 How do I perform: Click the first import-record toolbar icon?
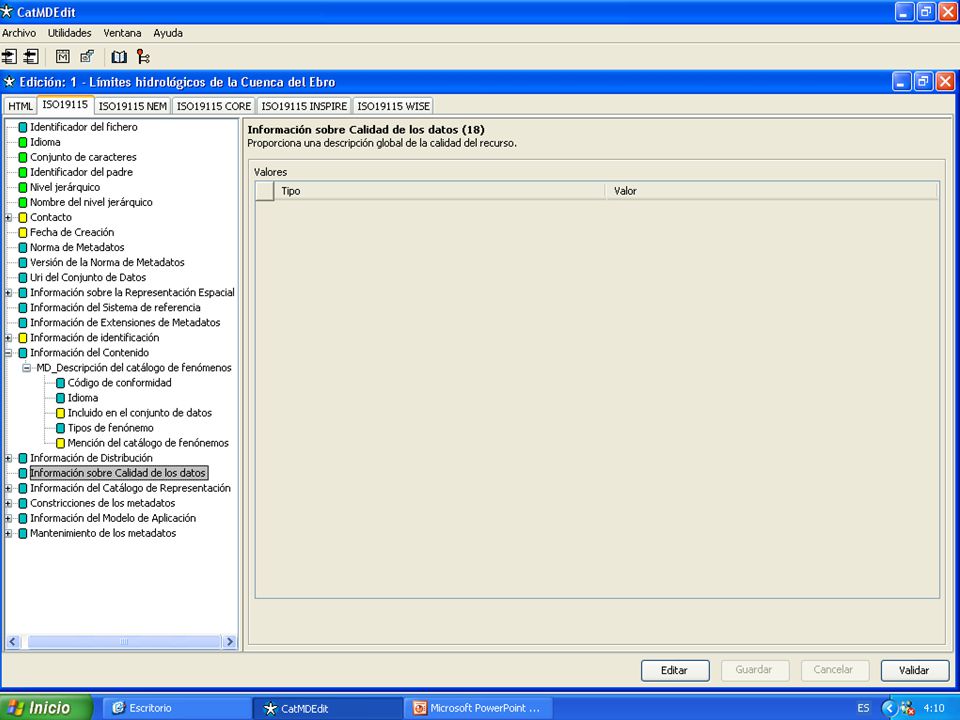pos(9,57)
